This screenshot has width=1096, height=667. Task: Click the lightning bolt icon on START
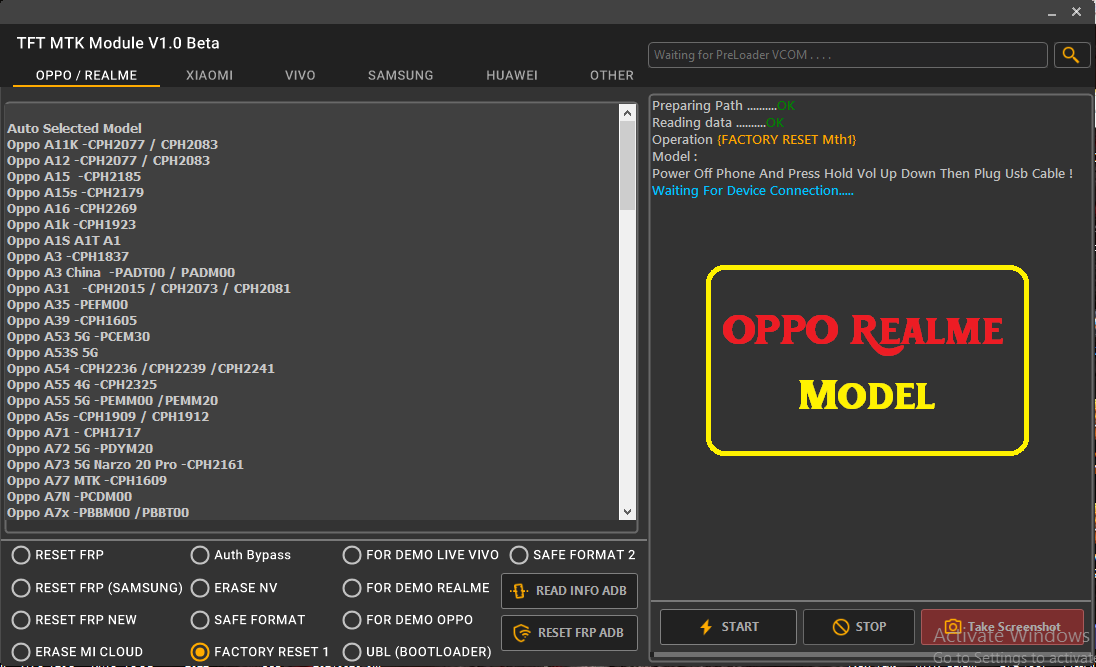click(706, 626)
